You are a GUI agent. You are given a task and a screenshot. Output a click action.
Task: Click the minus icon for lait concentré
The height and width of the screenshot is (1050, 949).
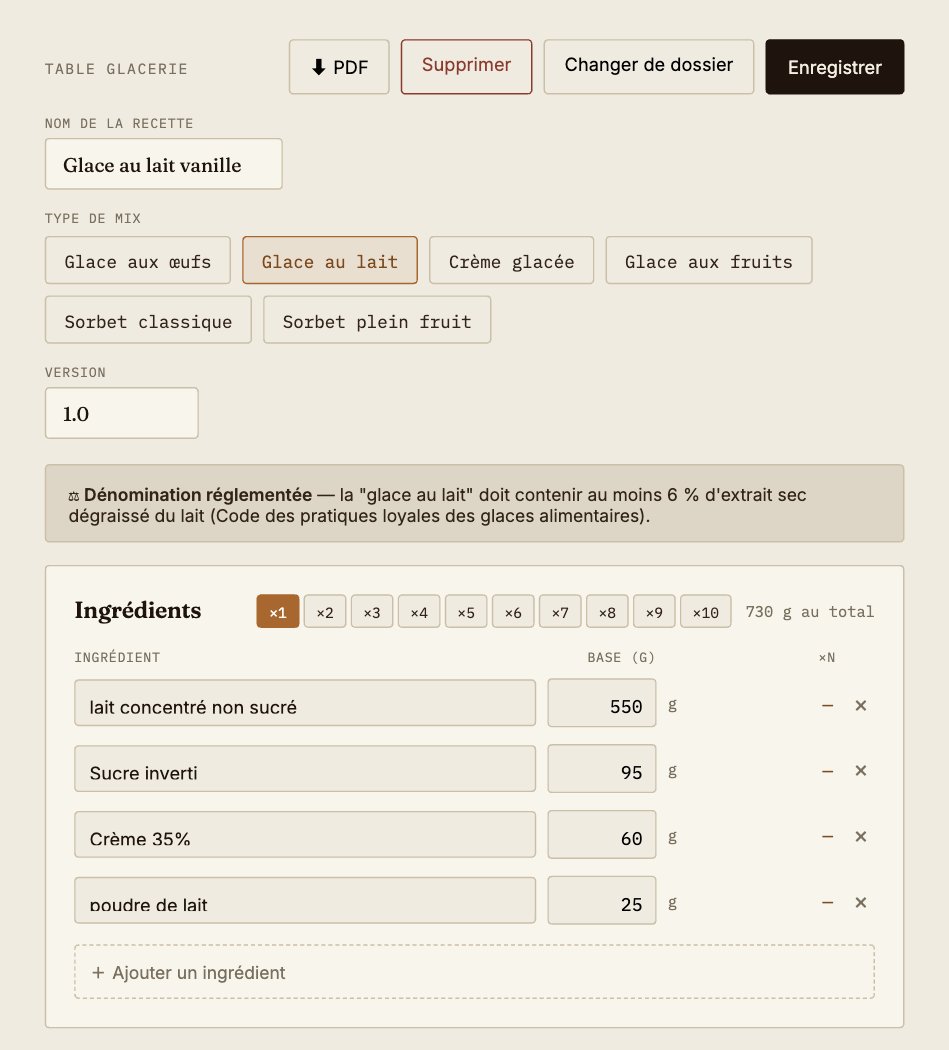[x=828, y=706]
